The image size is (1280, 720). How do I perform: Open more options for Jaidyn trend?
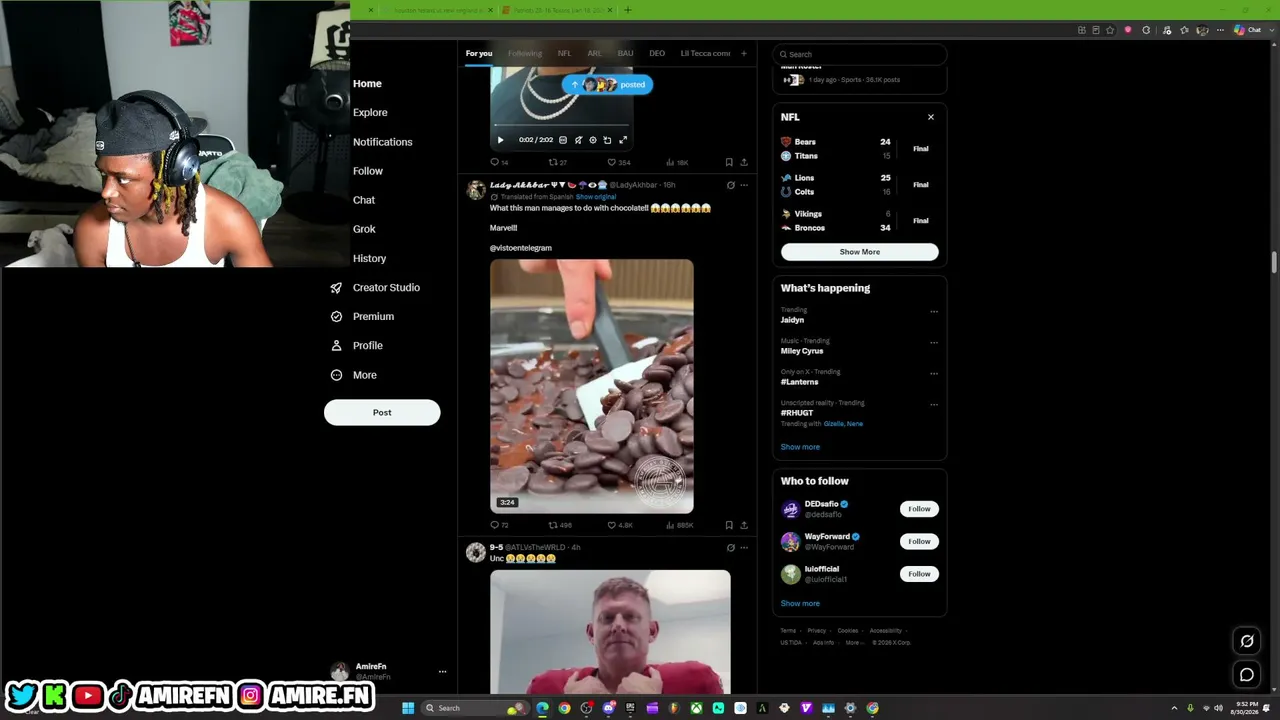(934, 311)
